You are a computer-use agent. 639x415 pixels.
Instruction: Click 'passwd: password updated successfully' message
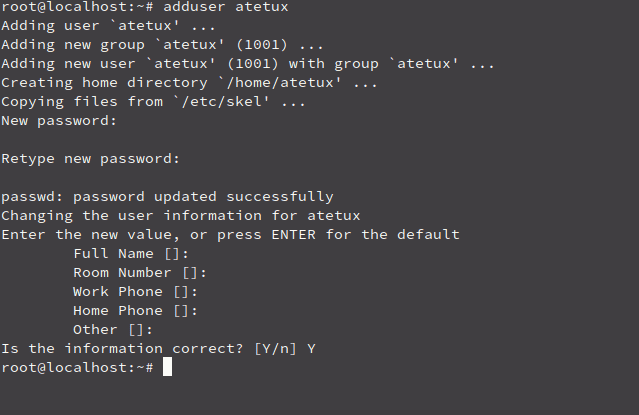[x=167, y=197]
